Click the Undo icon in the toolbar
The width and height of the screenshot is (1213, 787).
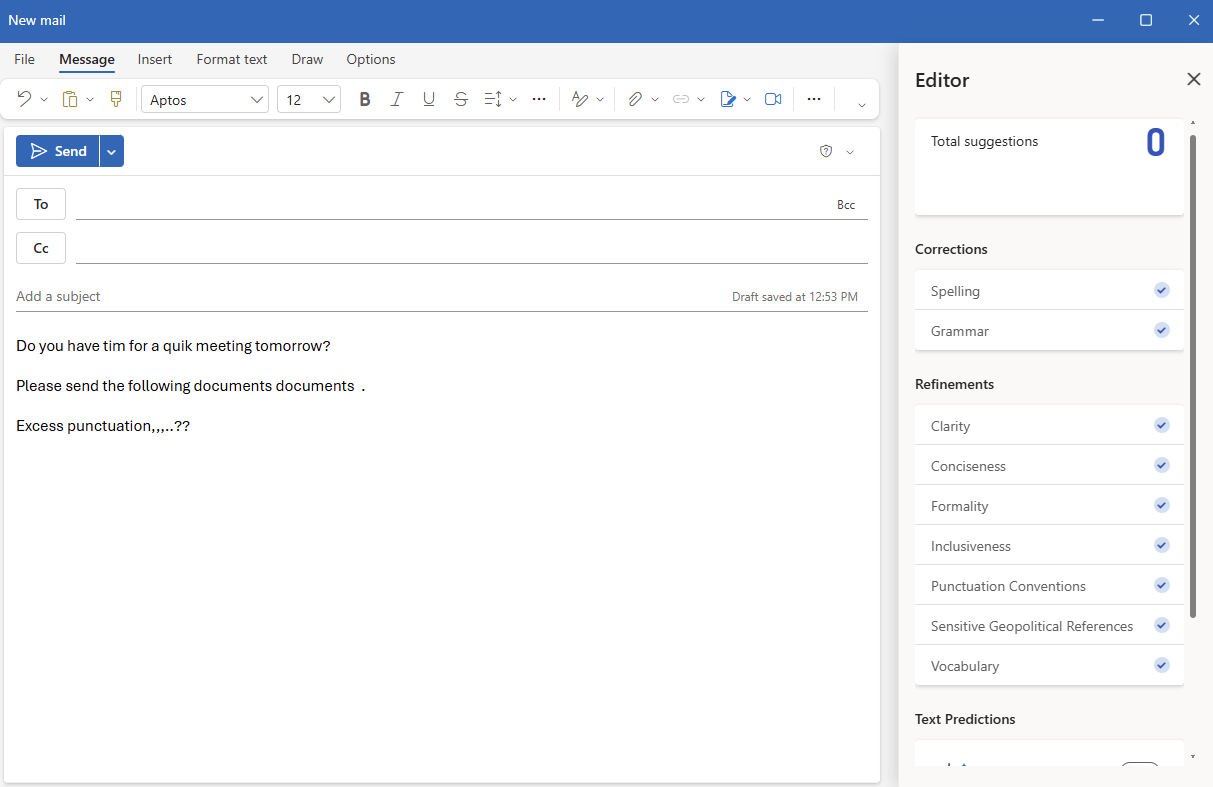click(24, 99)
